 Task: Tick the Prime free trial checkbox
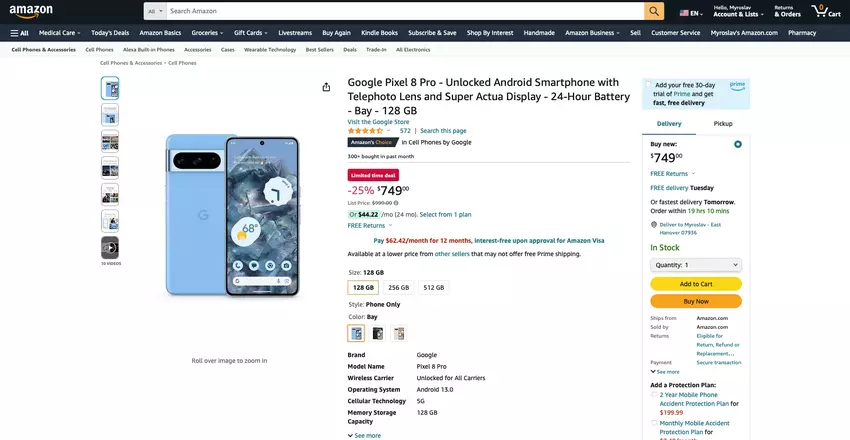(x=648, y=85)
